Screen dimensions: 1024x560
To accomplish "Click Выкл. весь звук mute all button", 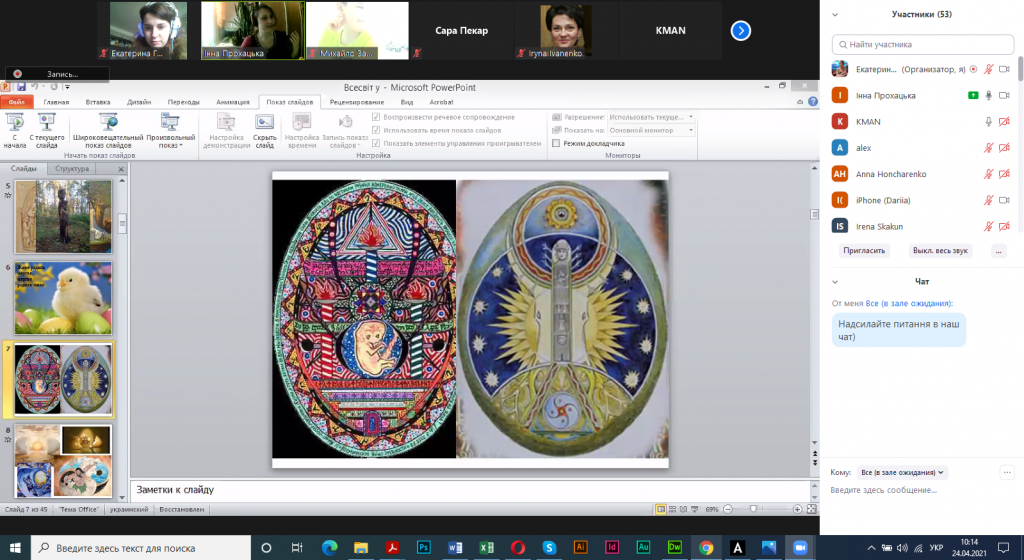I will click(x=940, y=251).
